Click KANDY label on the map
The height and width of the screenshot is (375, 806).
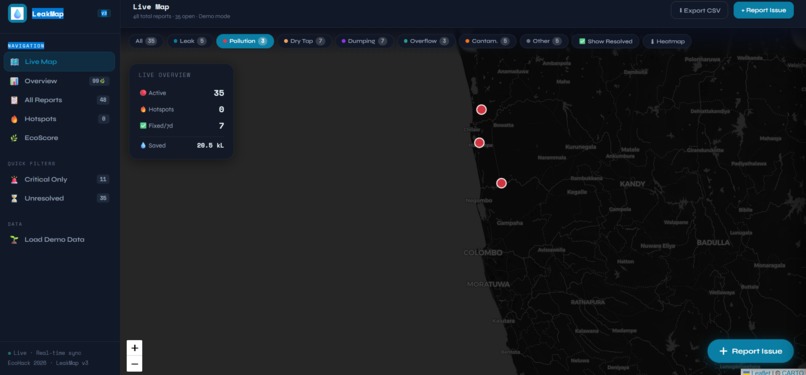click(x=632, y=184)
